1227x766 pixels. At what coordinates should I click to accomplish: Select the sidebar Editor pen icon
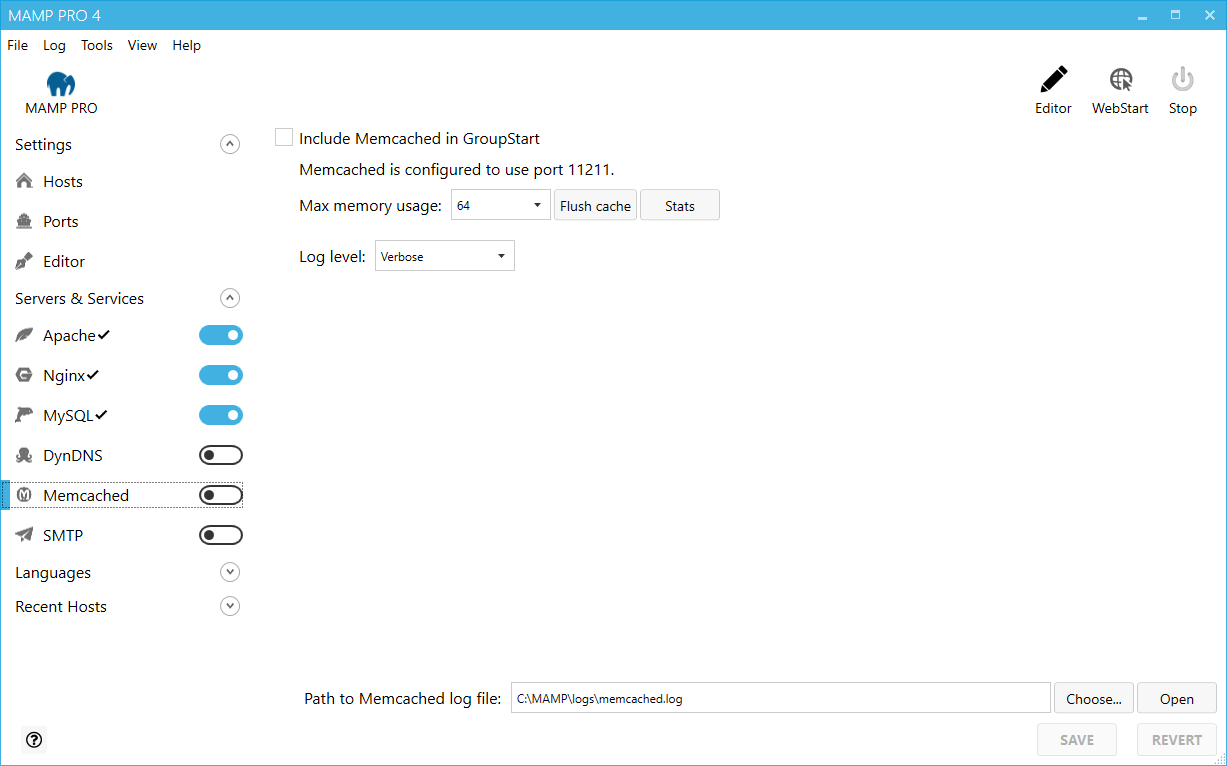click(x=25, y=261)
